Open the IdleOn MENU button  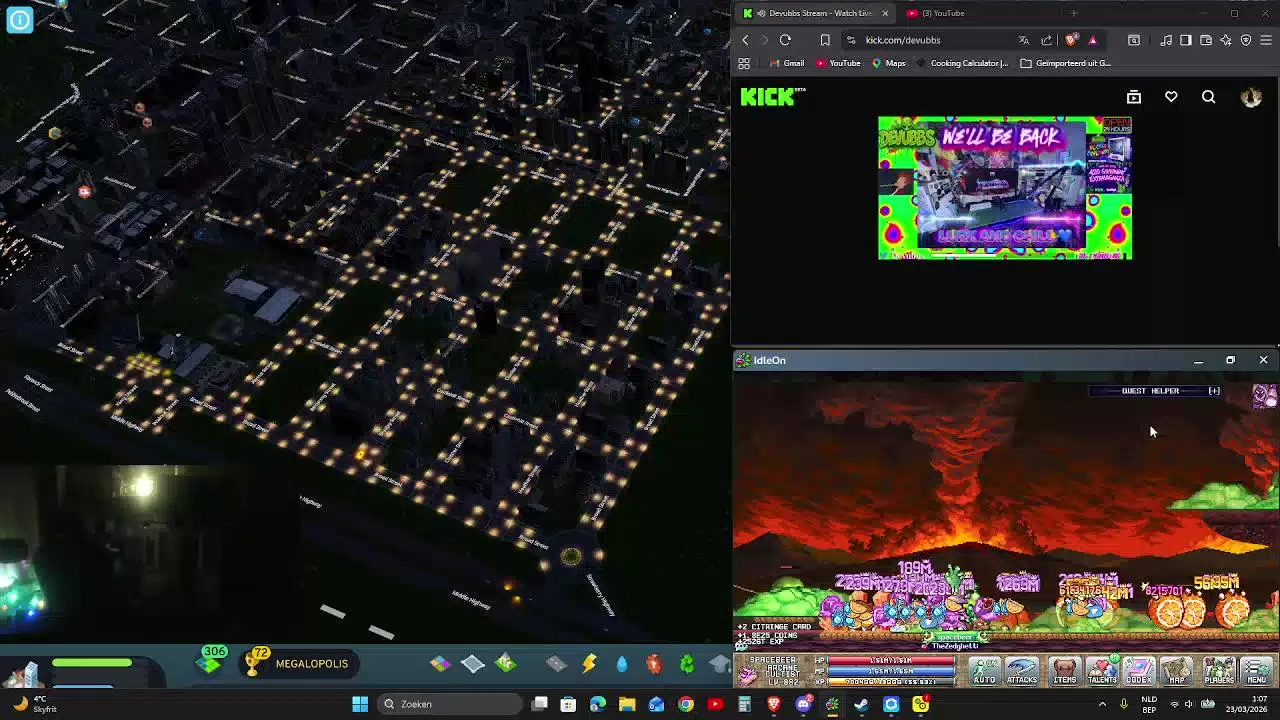click(1257, 671)
